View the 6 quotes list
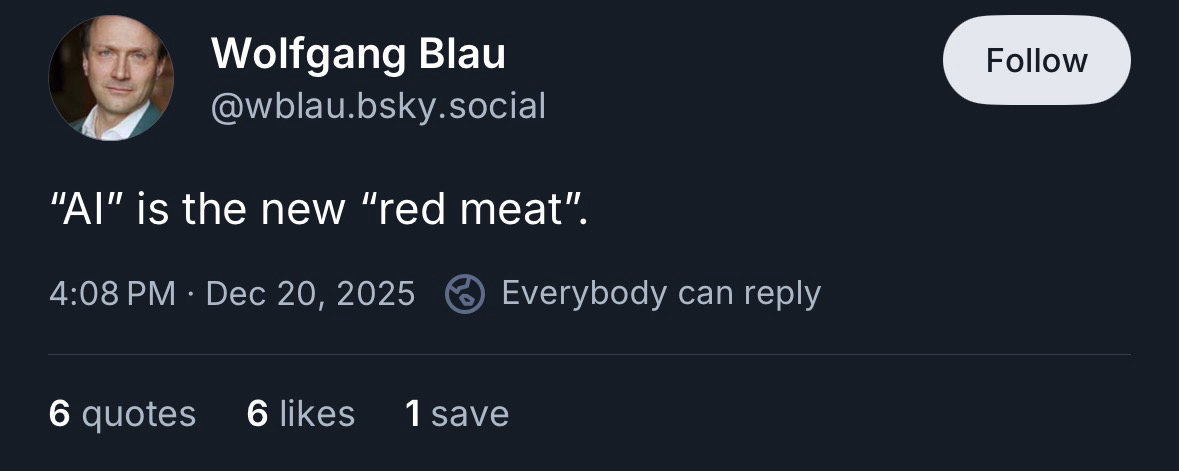This screenshot has width=1179, height=471. [x=122, y=413]
